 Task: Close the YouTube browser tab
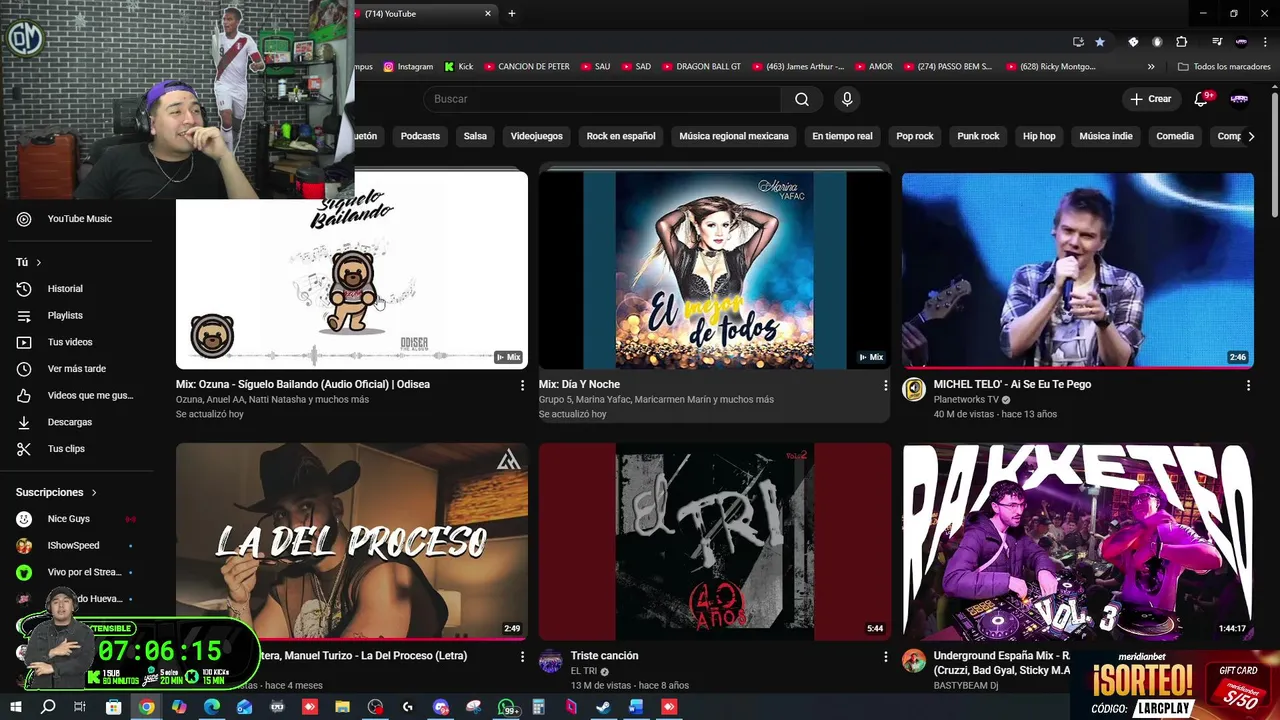[x=488, y=14]
